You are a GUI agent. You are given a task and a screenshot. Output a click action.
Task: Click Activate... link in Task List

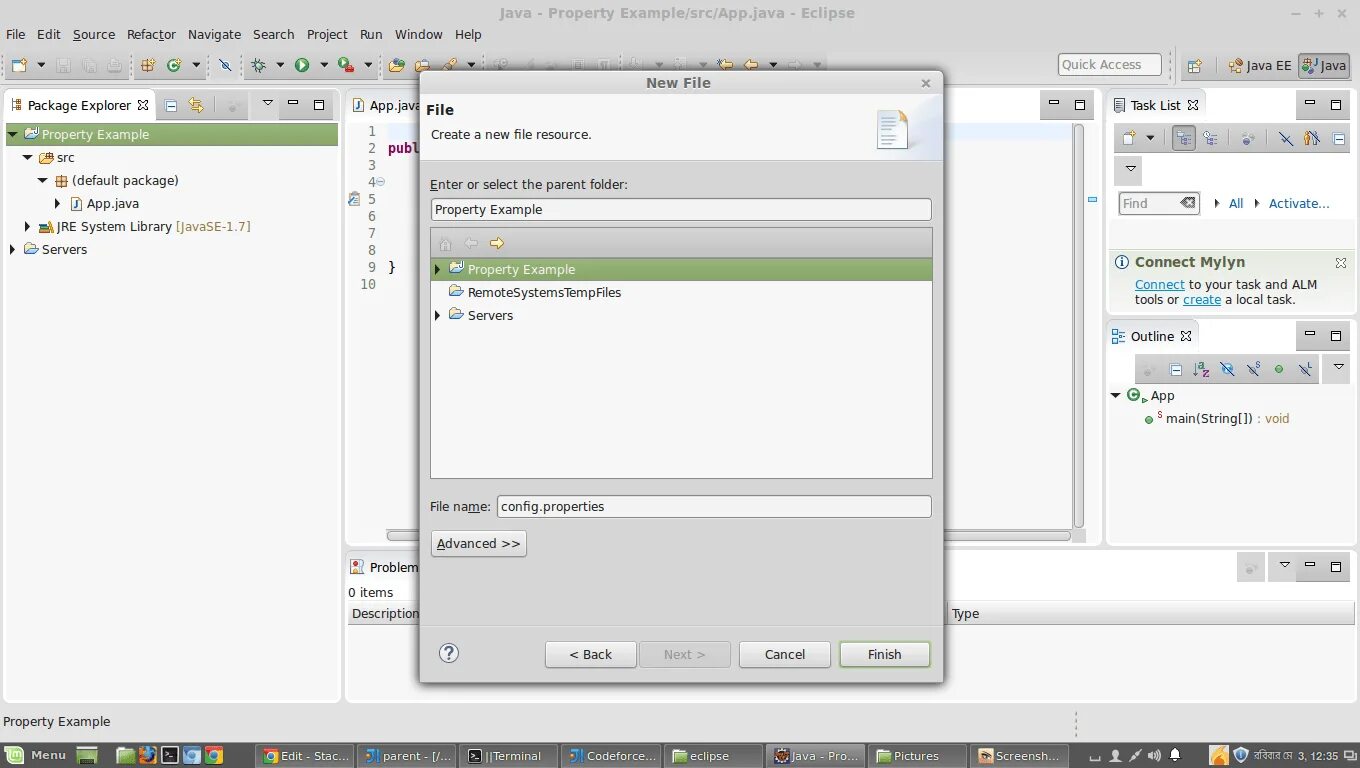(1299, 203)
